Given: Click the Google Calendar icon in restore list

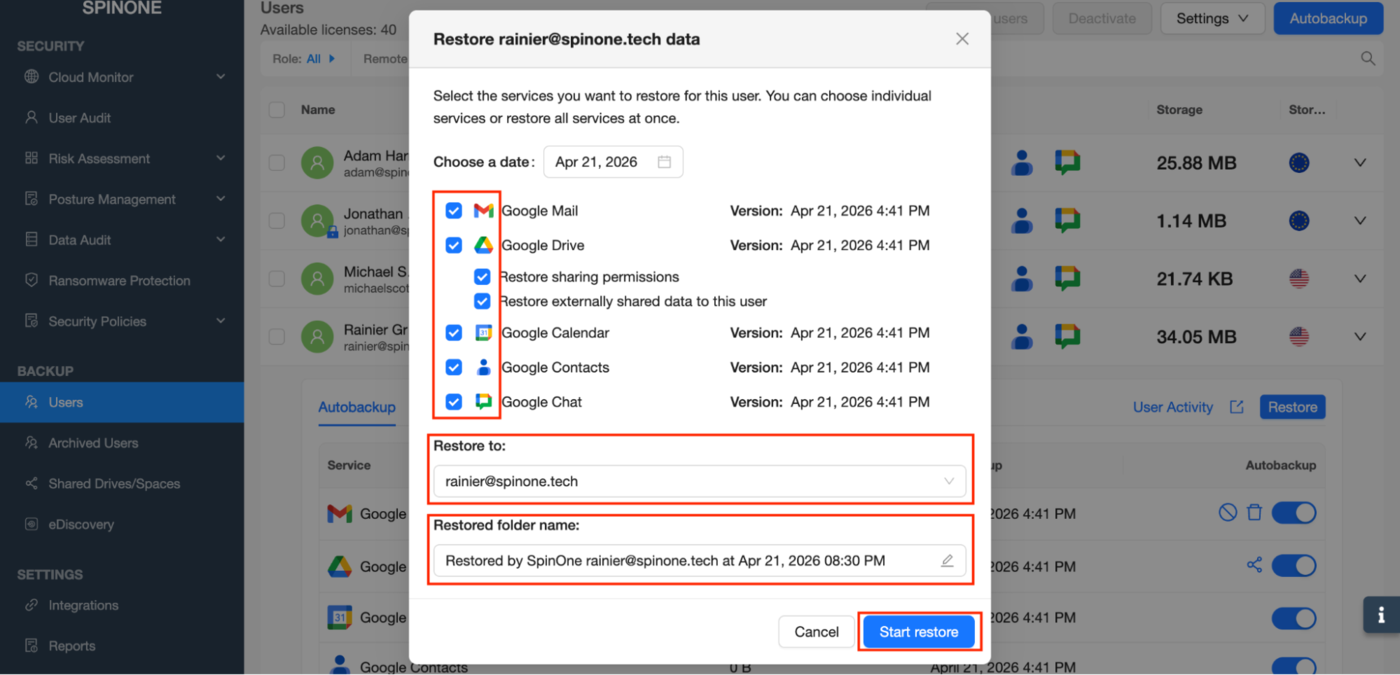Looking at the screenshot, I should click(483, 333).
